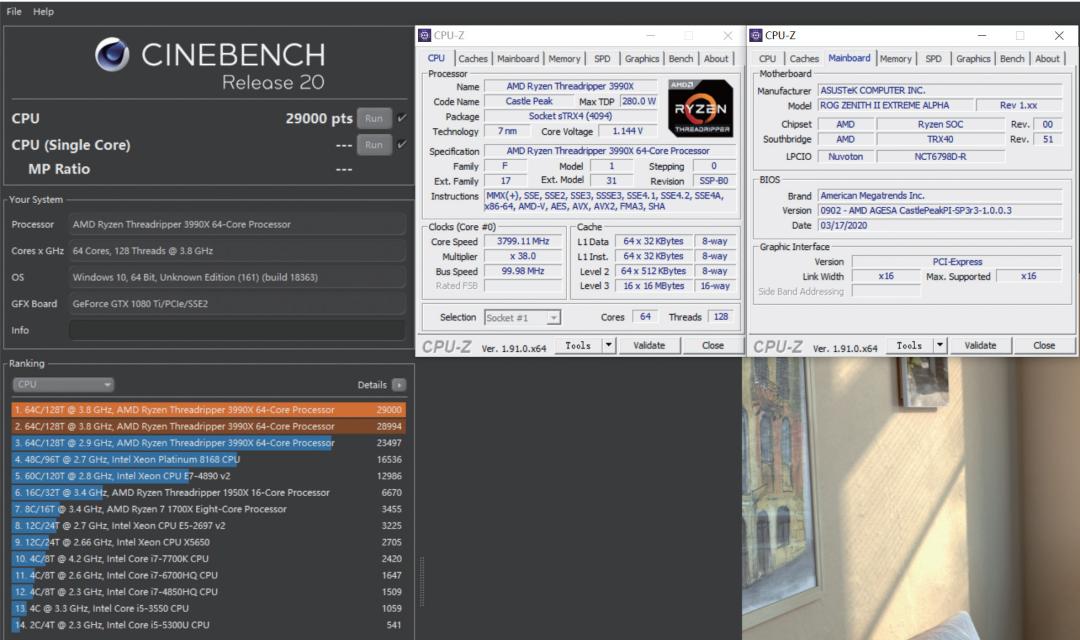Click the Ryzen Threadripper logo in CPU-Z
The width and height of the screenshot is (1080, 640).
click(x=701, y=108)
